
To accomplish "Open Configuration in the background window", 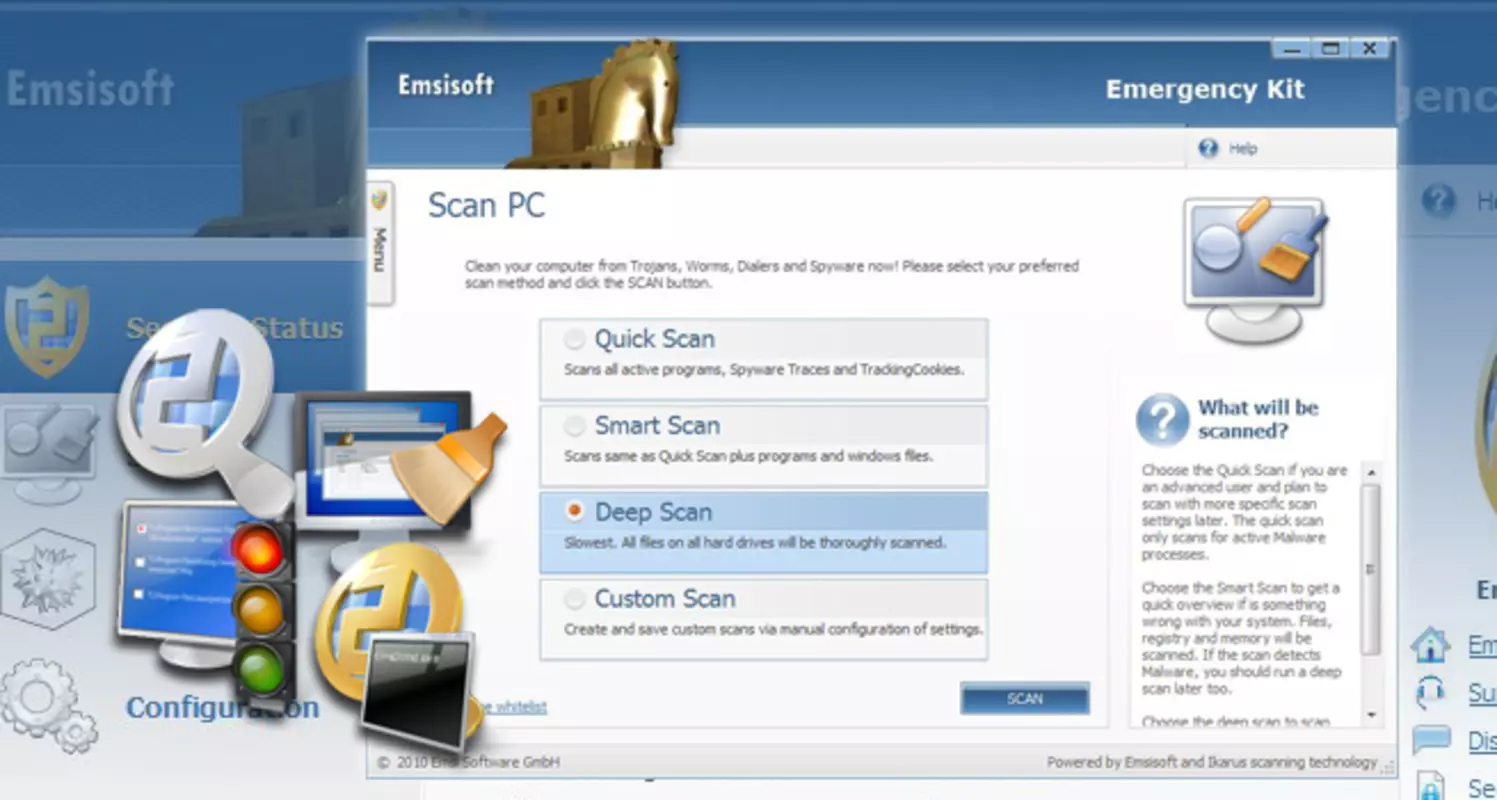I will point(222,708).
